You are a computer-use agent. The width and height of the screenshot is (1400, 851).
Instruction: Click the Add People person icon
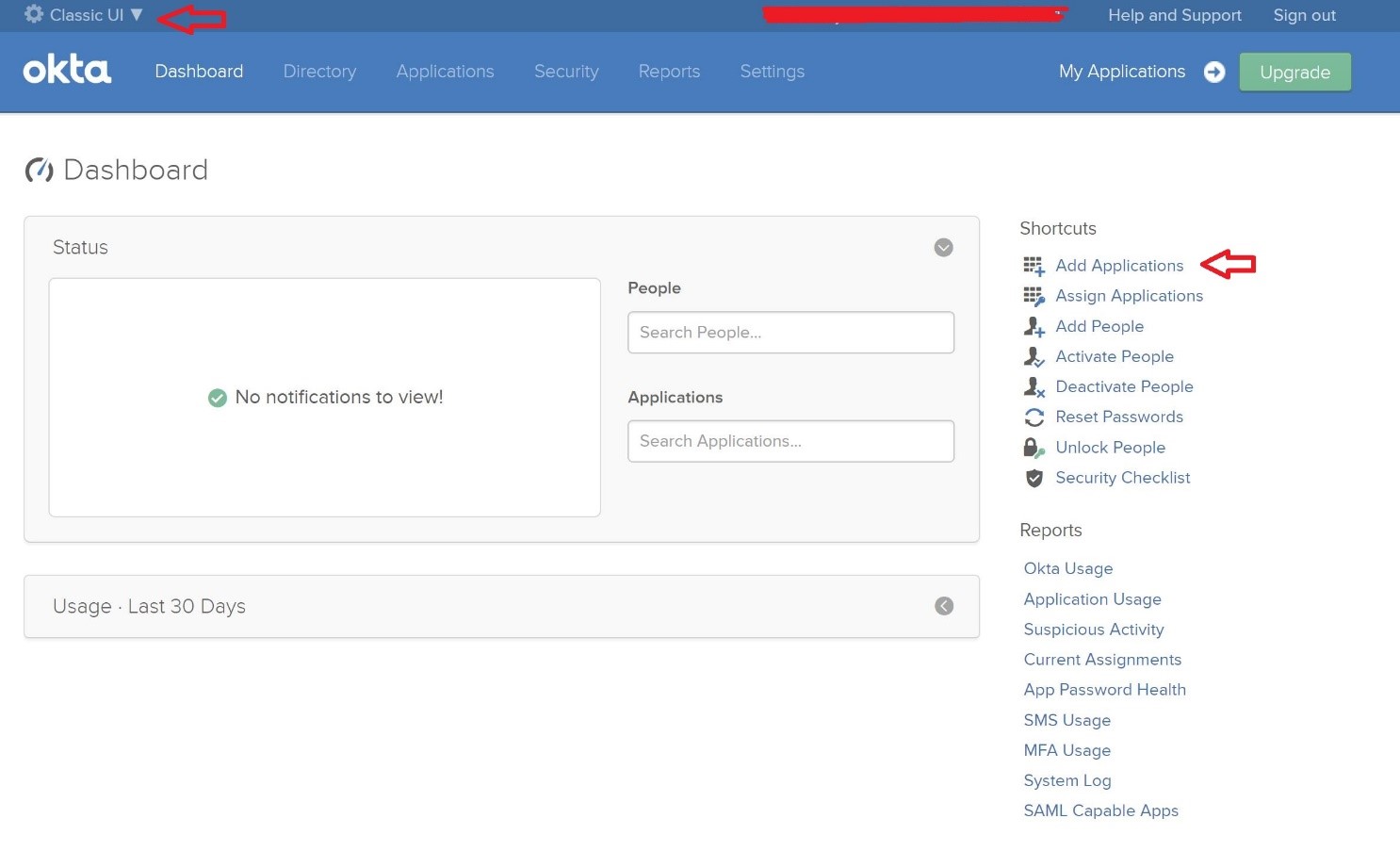(x=1034, y=326)
